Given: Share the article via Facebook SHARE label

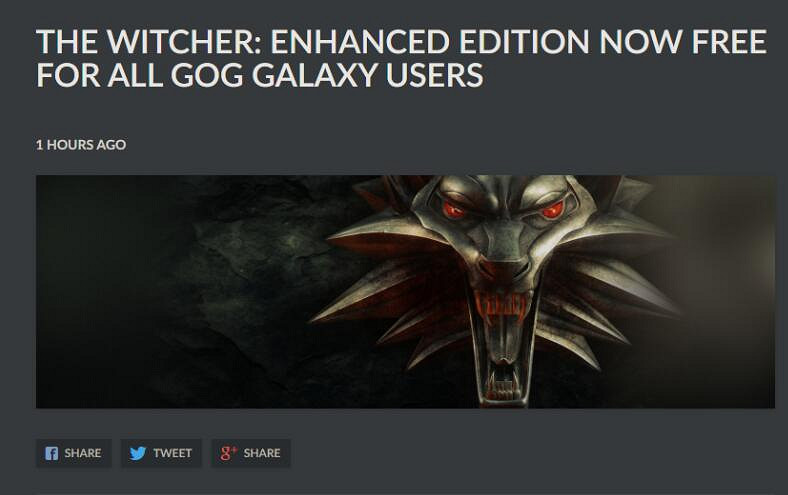Looking at the screenshot, I should click(83, 453).
